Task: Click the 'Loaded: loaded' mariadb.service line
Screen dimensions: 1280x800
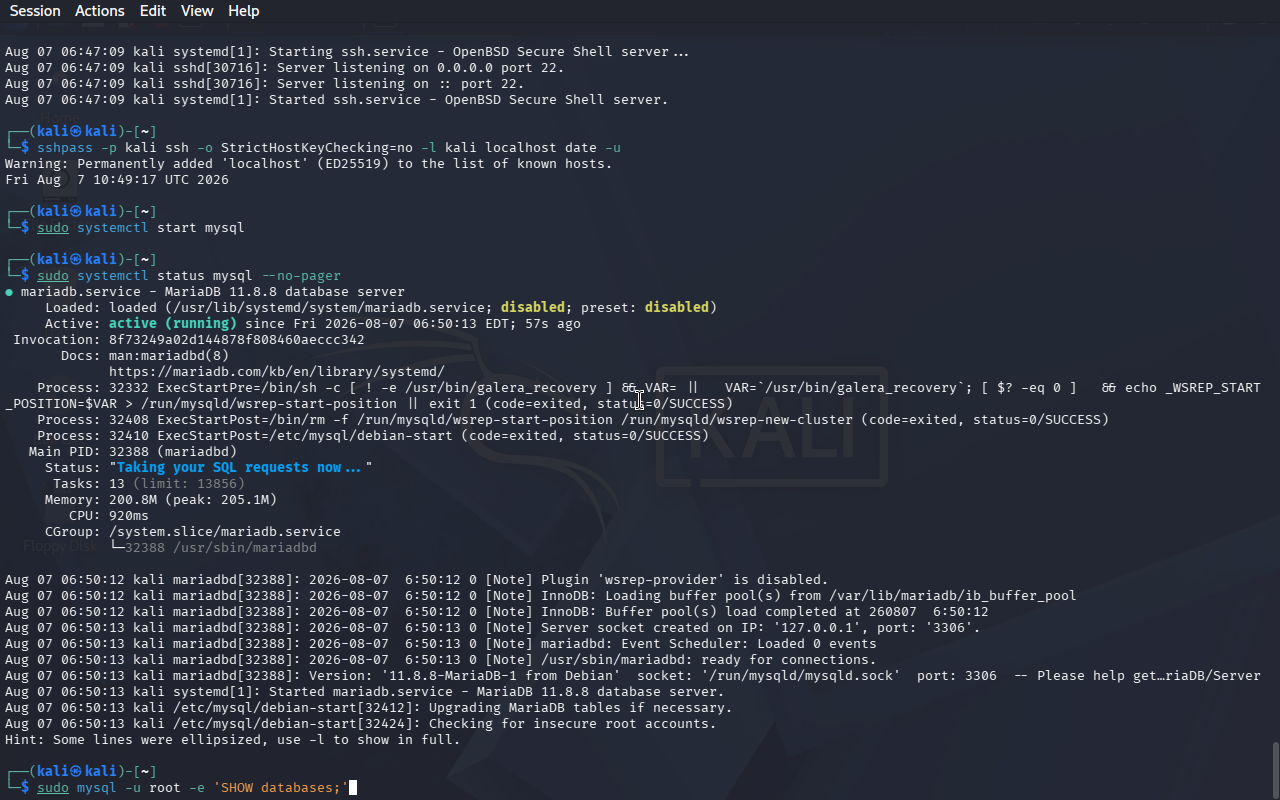Action: click(x=381, y=308)
